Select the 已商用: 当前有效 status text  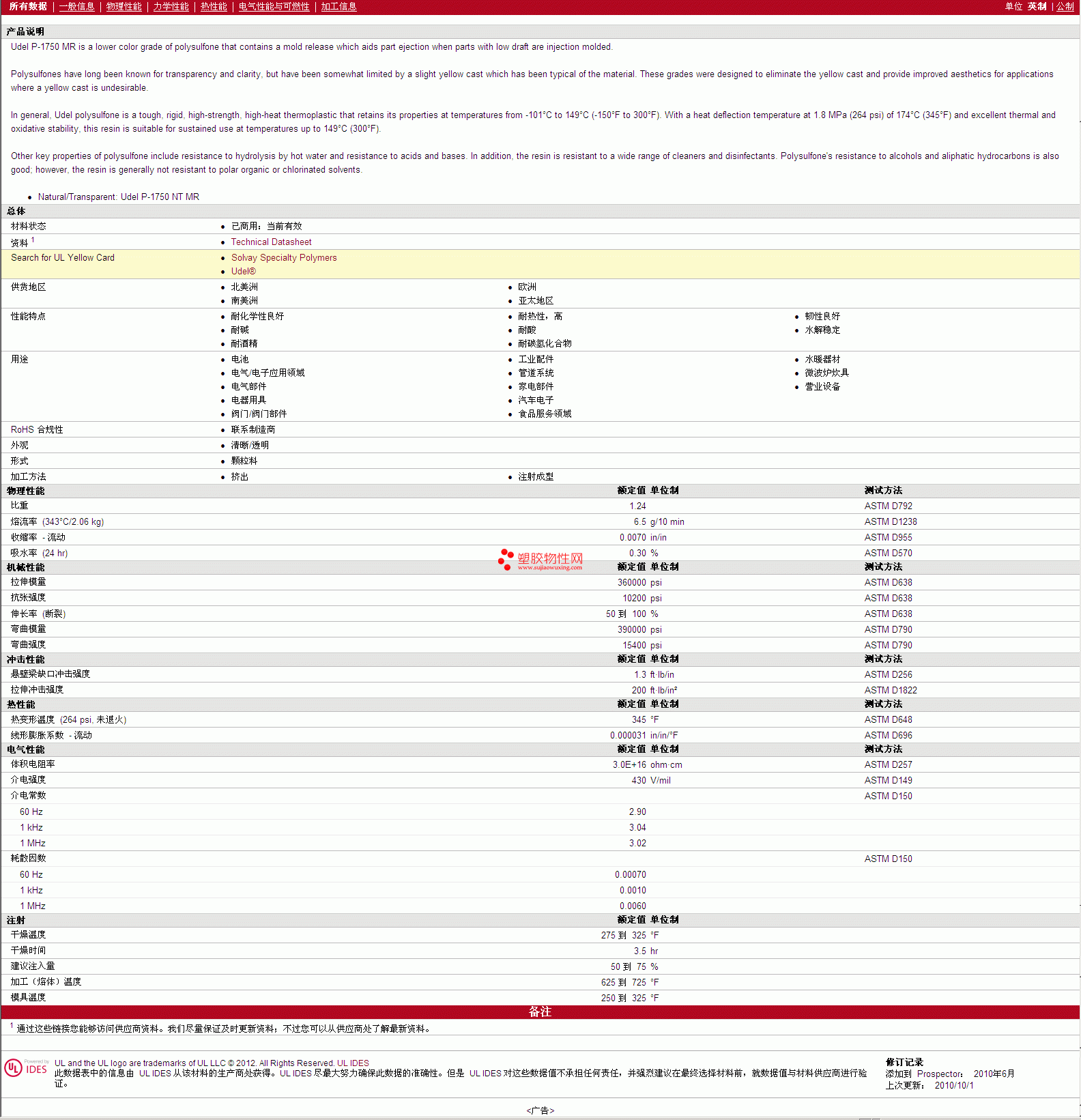pos(266,227)
